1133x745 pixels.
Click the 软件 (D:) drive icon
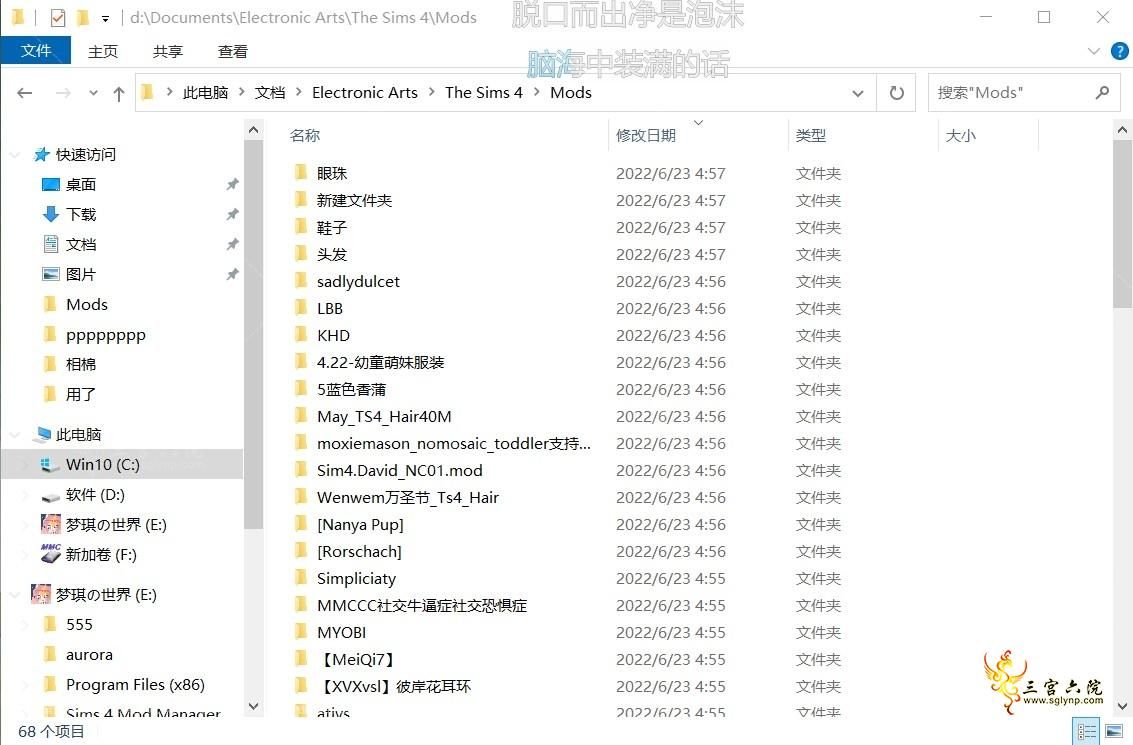(51, 496)
